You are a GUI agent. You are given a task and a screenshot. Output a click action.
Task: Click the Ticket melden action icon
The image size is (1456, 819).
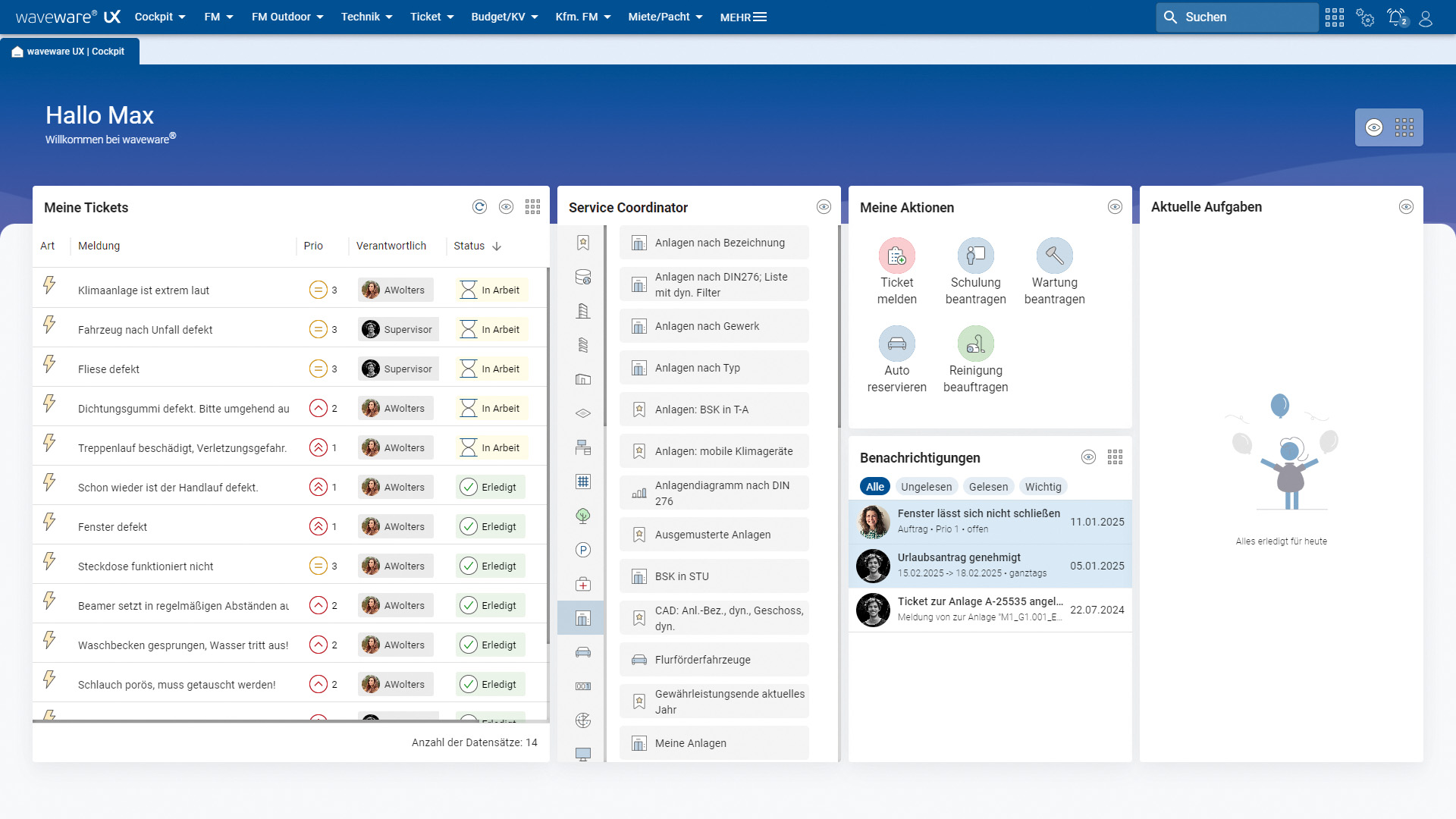tap(896, 256)
